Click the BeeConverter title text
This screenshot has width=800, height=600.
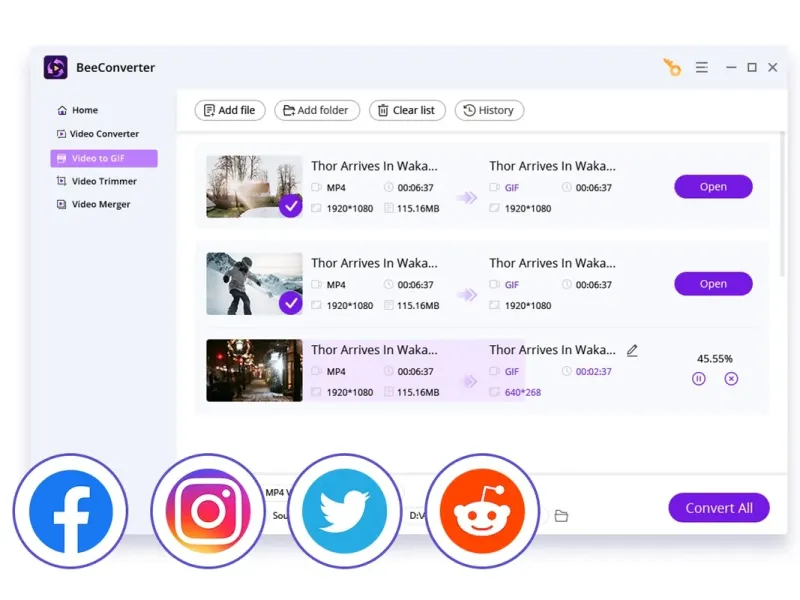tap(115, 67)
